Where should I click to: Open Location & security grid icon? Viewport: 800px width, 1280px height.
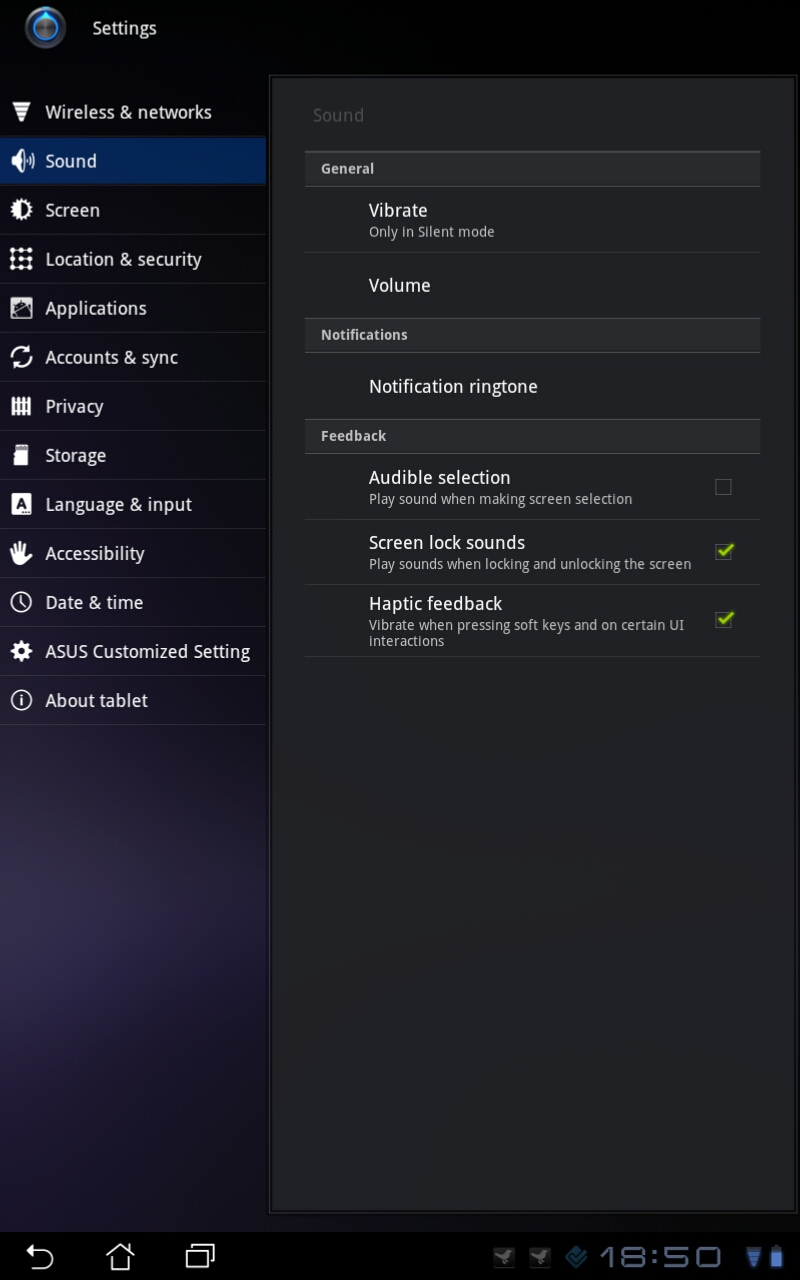click(21, 259)
